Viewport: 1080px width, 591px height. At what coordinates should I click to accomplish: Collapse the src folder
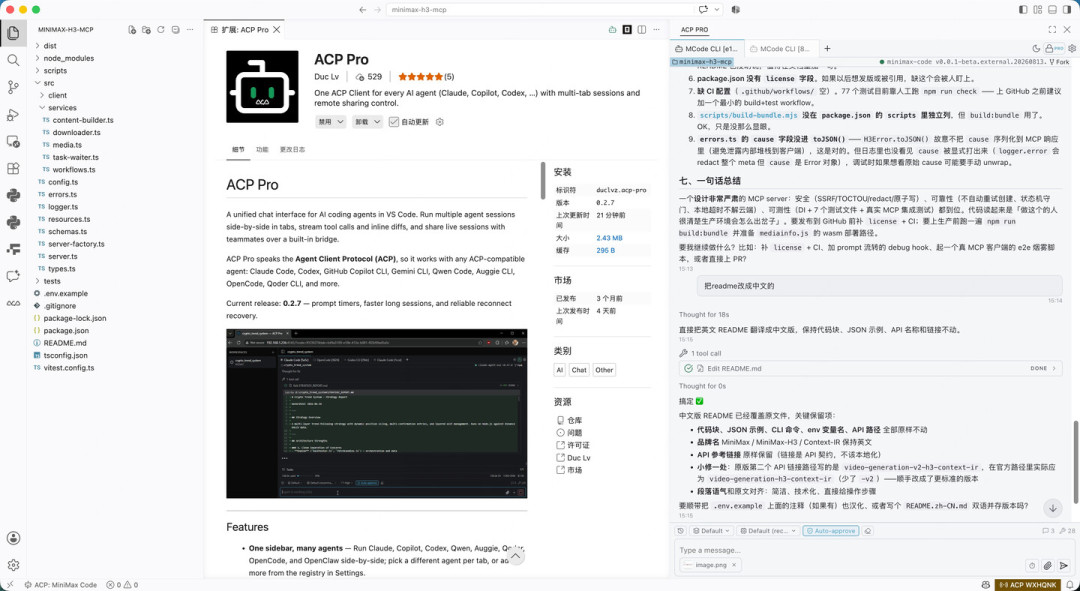tap(48, 83)
